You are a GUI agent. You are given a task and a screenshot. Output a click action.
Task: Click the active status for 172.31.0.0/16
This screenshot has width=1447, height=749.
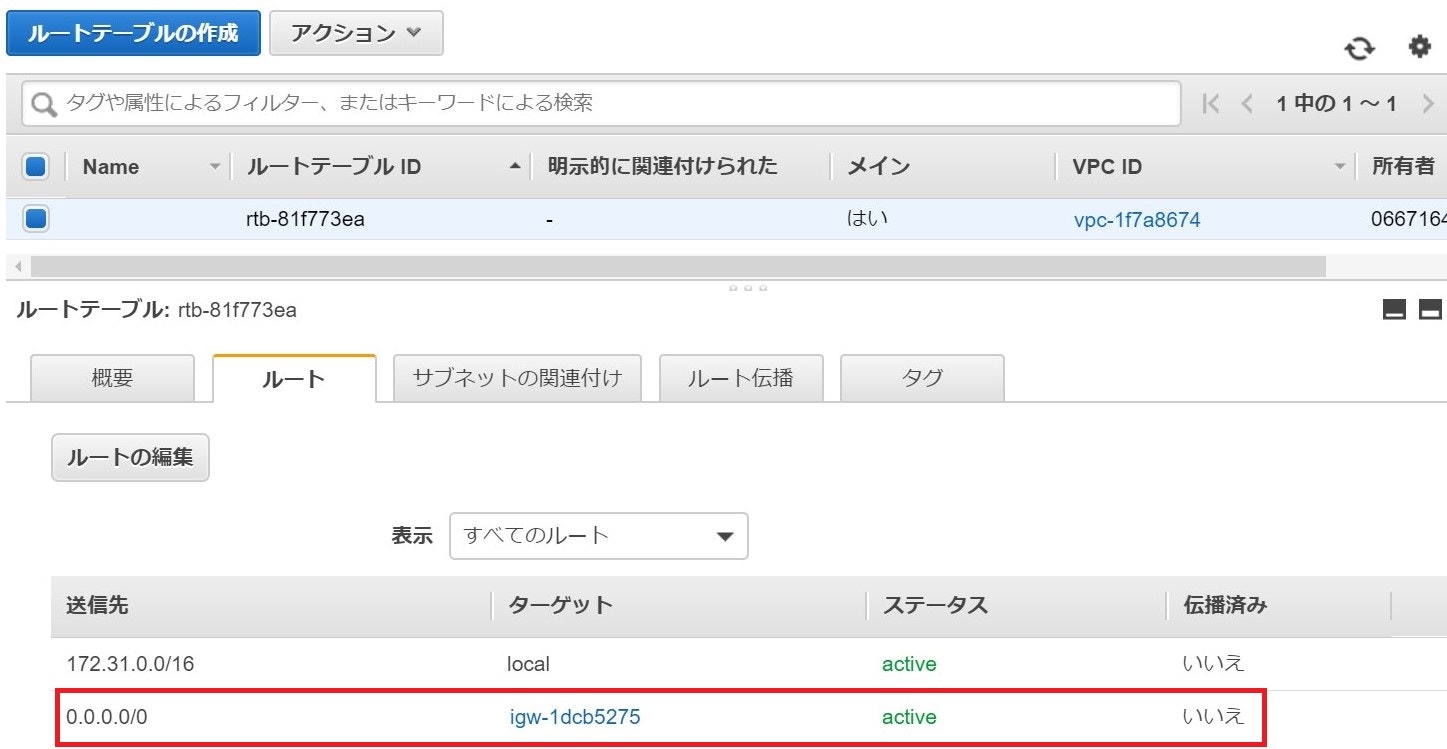tap(909, 664)
